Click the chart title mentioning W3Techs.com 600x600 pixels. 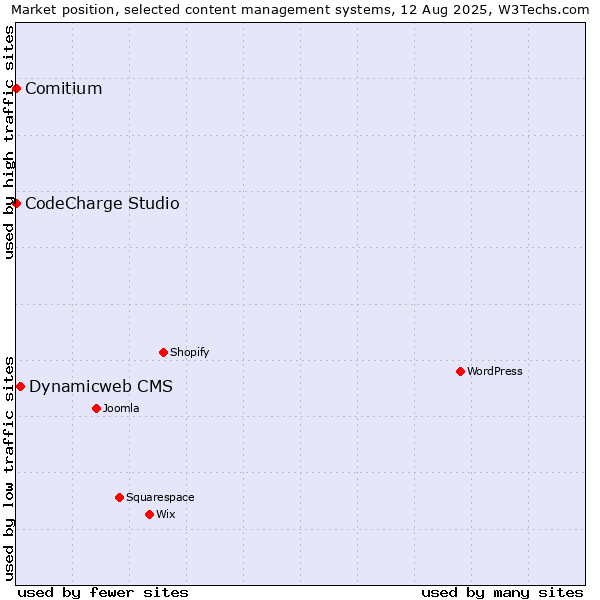coord(300,10)
